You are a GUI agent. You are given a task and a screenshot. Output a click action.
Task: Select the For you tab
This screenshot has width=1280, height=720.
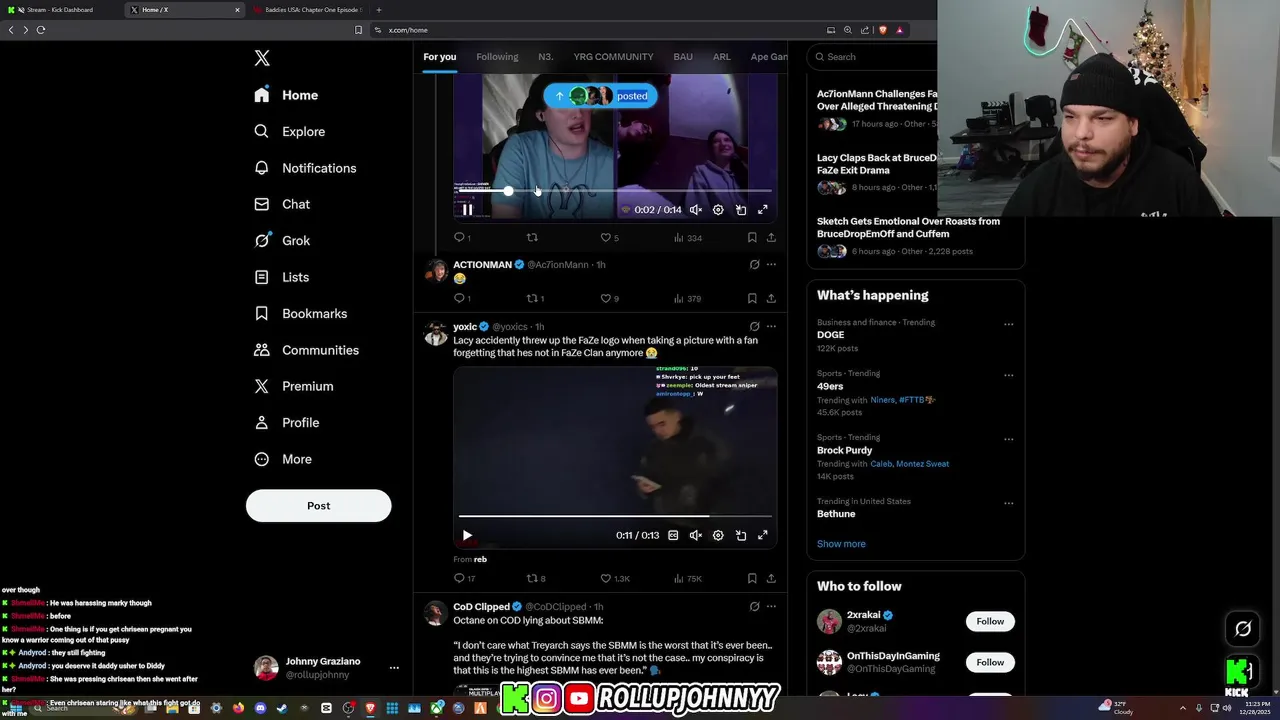tap(440, 57)
